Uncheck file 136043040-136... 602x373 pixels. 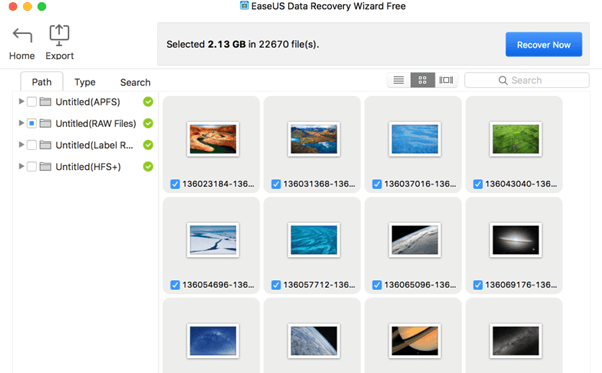click(x=478, y=184)
